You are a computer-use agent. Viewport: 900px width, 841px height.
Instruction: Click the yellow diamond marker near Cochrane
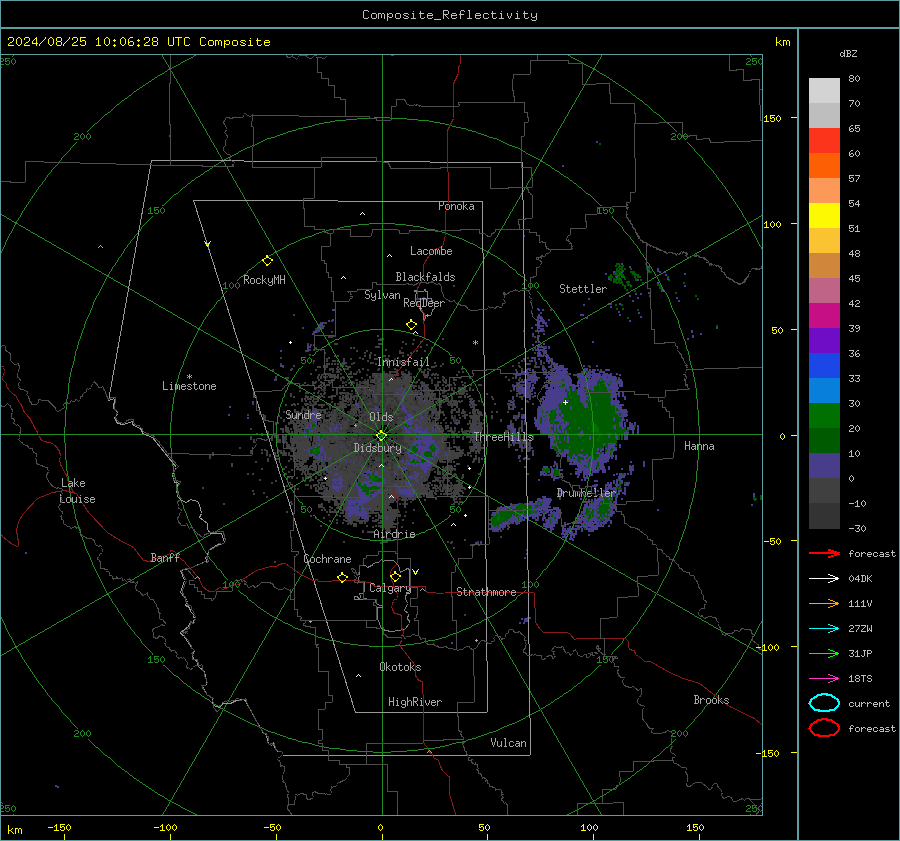(x=343, y=578)
